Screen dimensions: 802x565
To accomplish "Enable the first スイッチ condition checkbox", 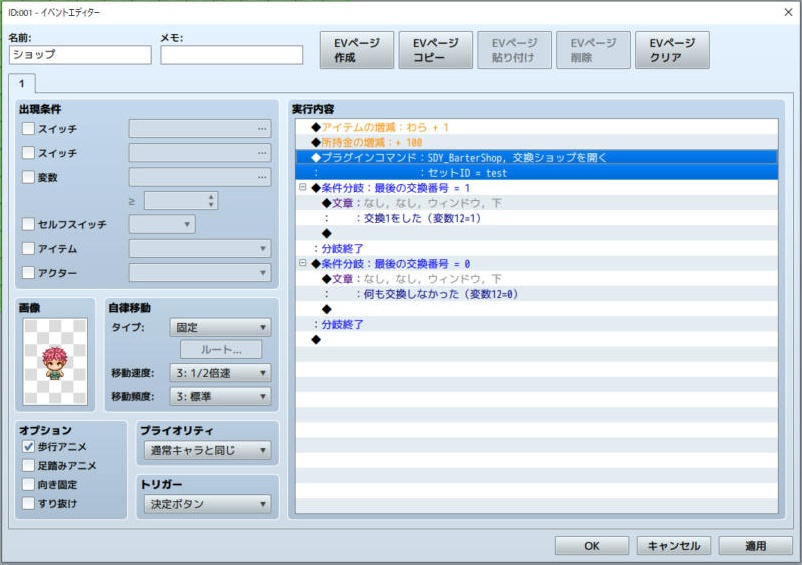I will 28,128.
